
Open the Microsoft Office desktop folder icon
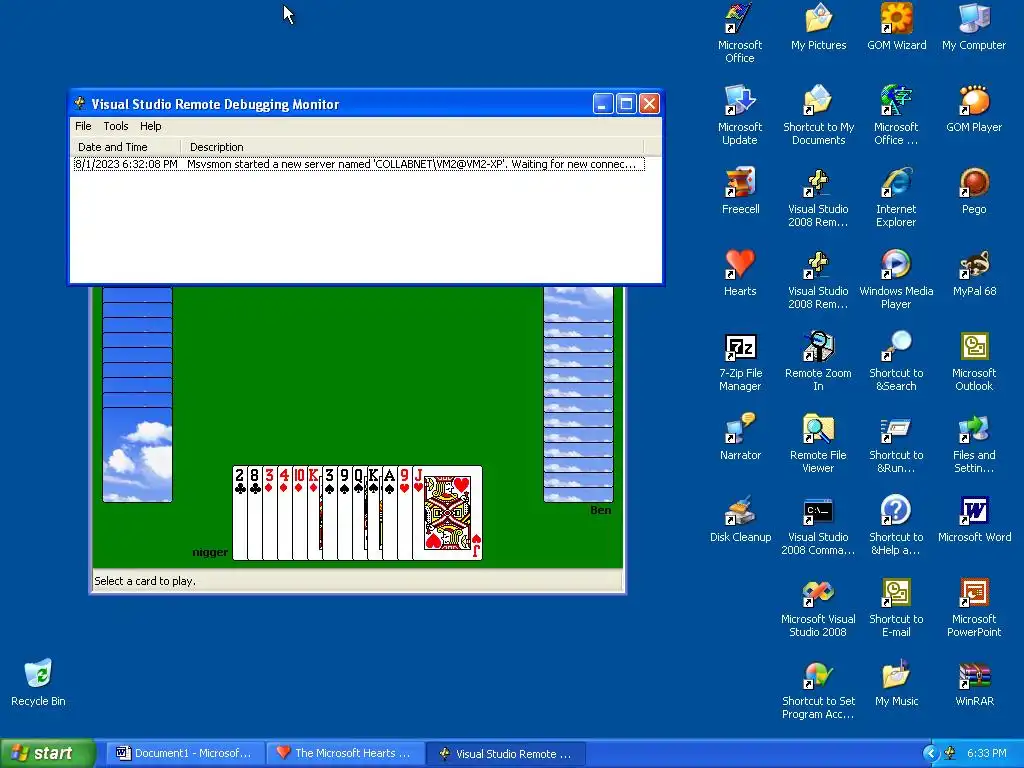pyautogui.click(x=740, y=33)
